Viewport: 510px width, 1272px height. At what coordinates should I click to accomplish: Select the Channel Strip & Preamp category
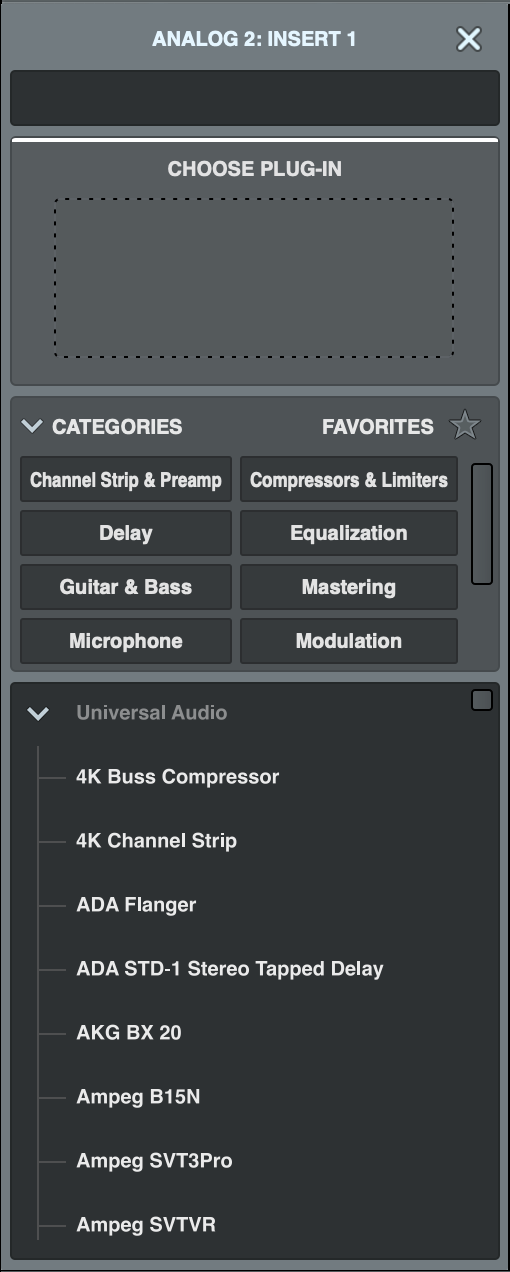pyautogui.click(x=126, y=479)
